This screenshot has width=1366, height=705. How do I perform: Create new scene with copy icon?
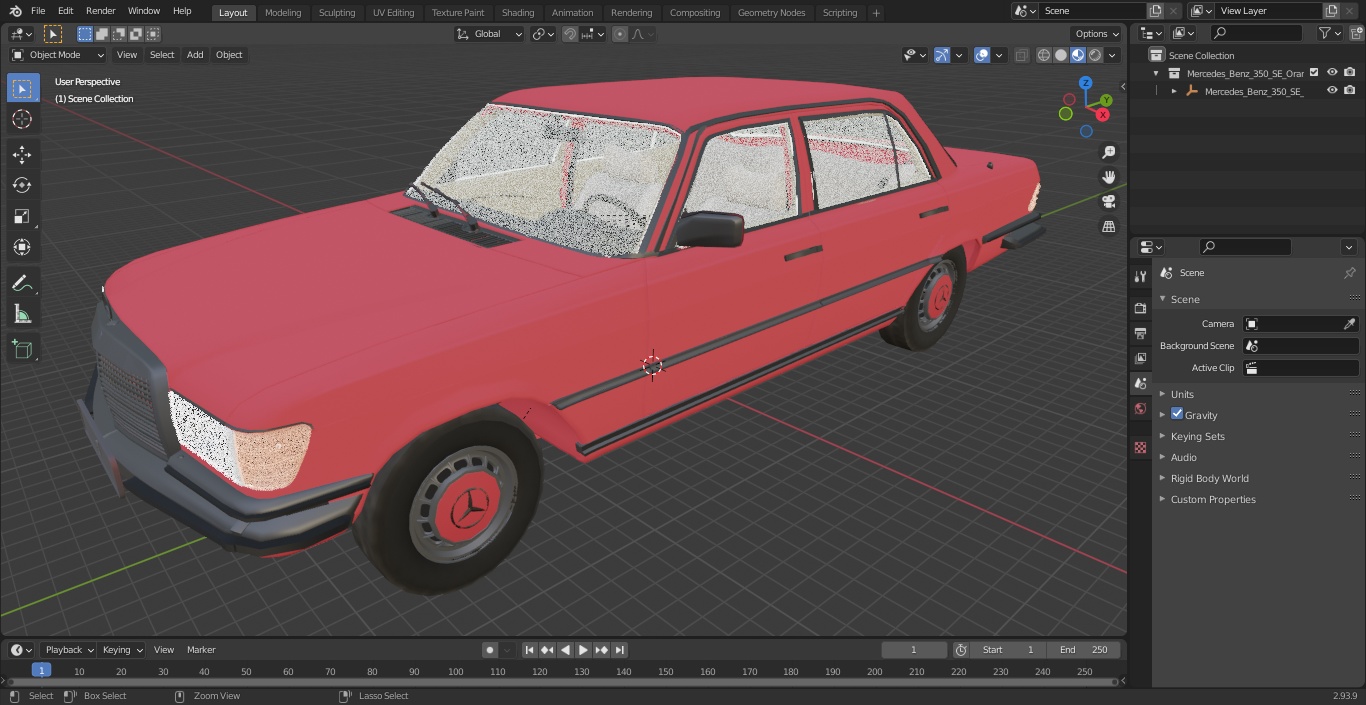pos(1155,11)
